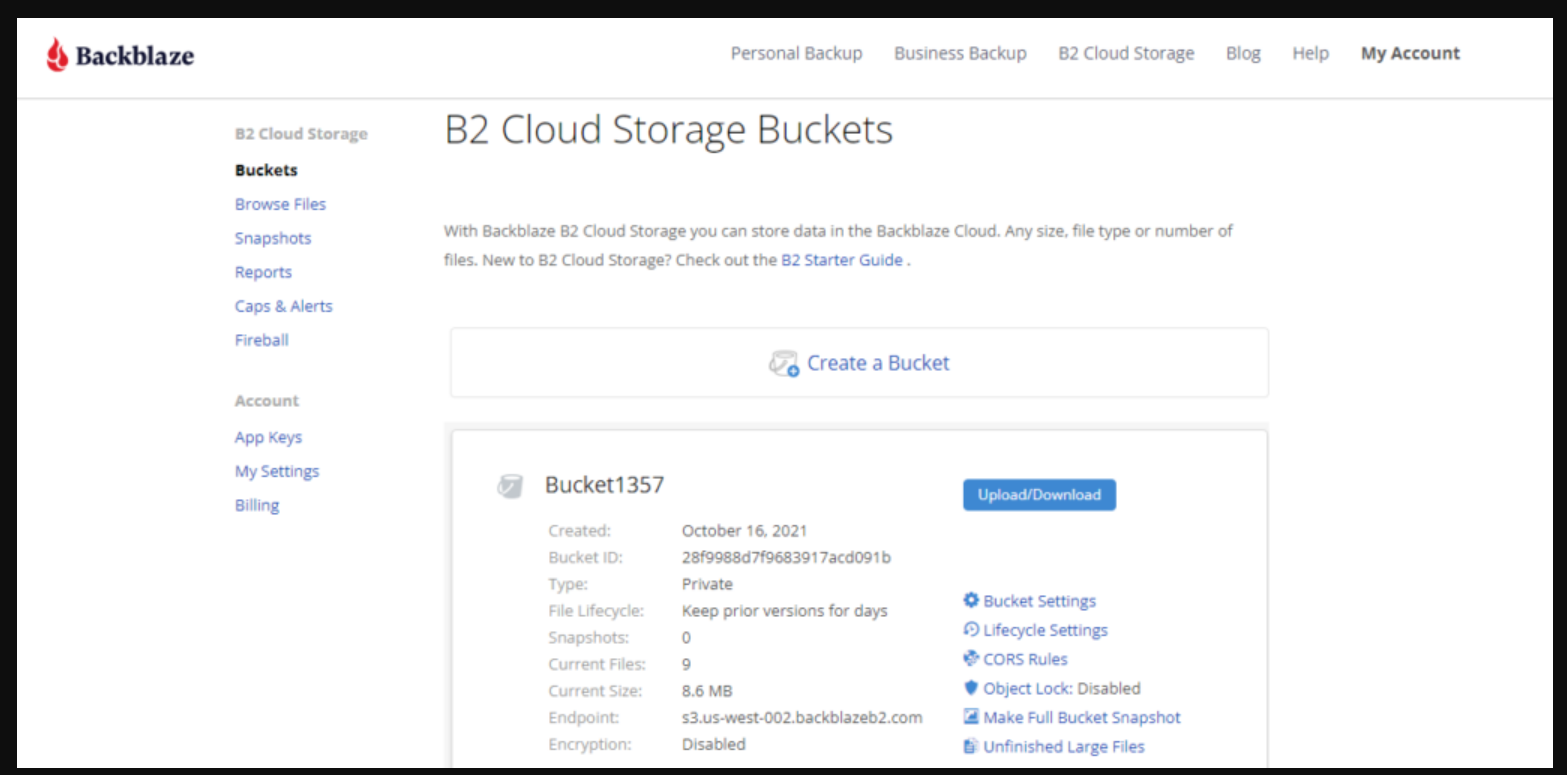Switch to the B2 Cloud Storage tab
The image size is (1567, 775).
pos(1125,53)
